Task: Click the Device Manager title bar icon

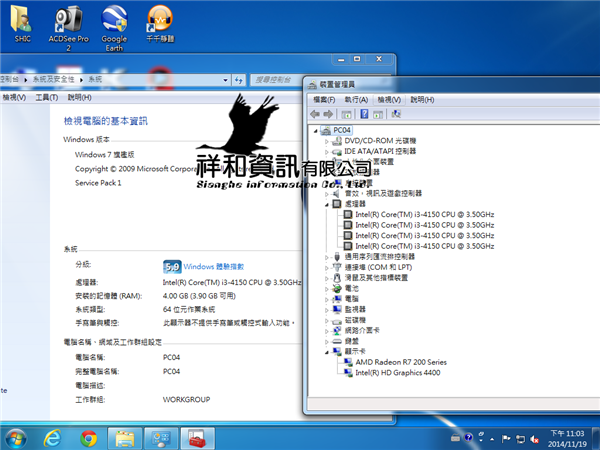Action: click(x=313, y=84)
